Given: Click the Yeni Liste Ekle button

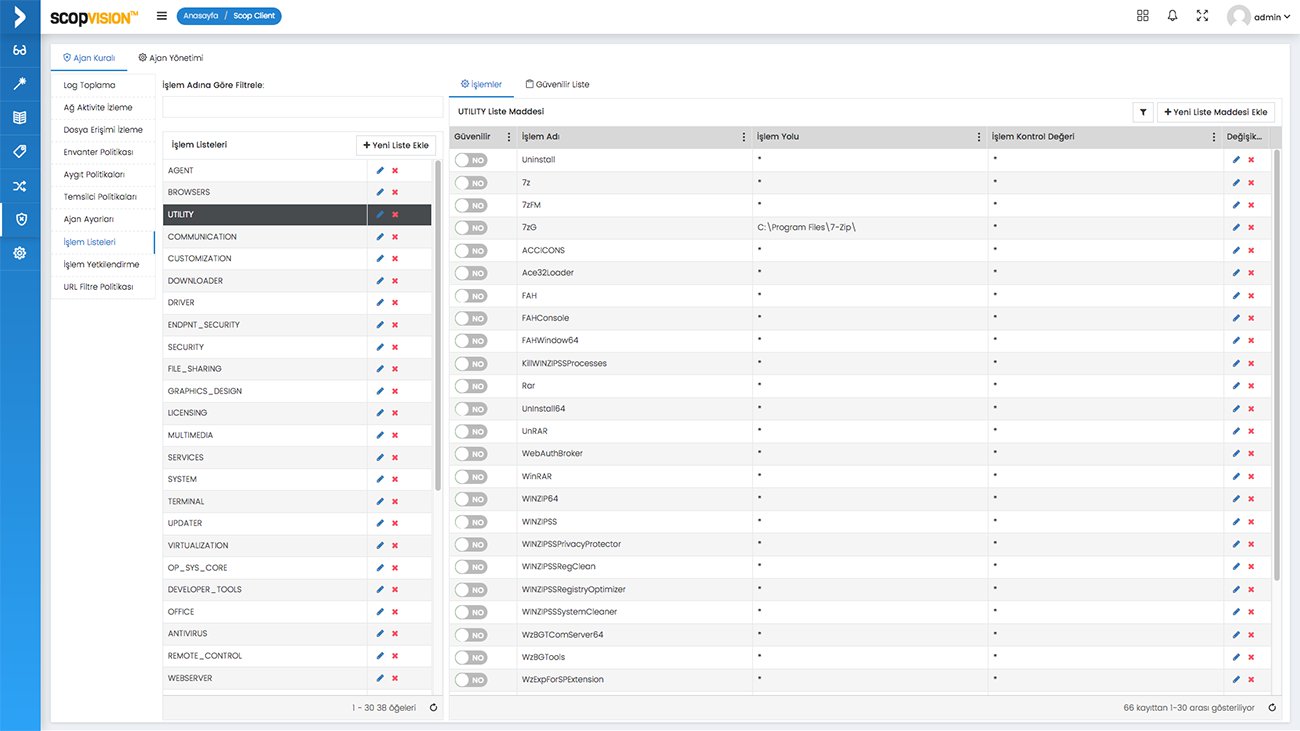Looking at the screenshot, I should [x=396, y=146].
